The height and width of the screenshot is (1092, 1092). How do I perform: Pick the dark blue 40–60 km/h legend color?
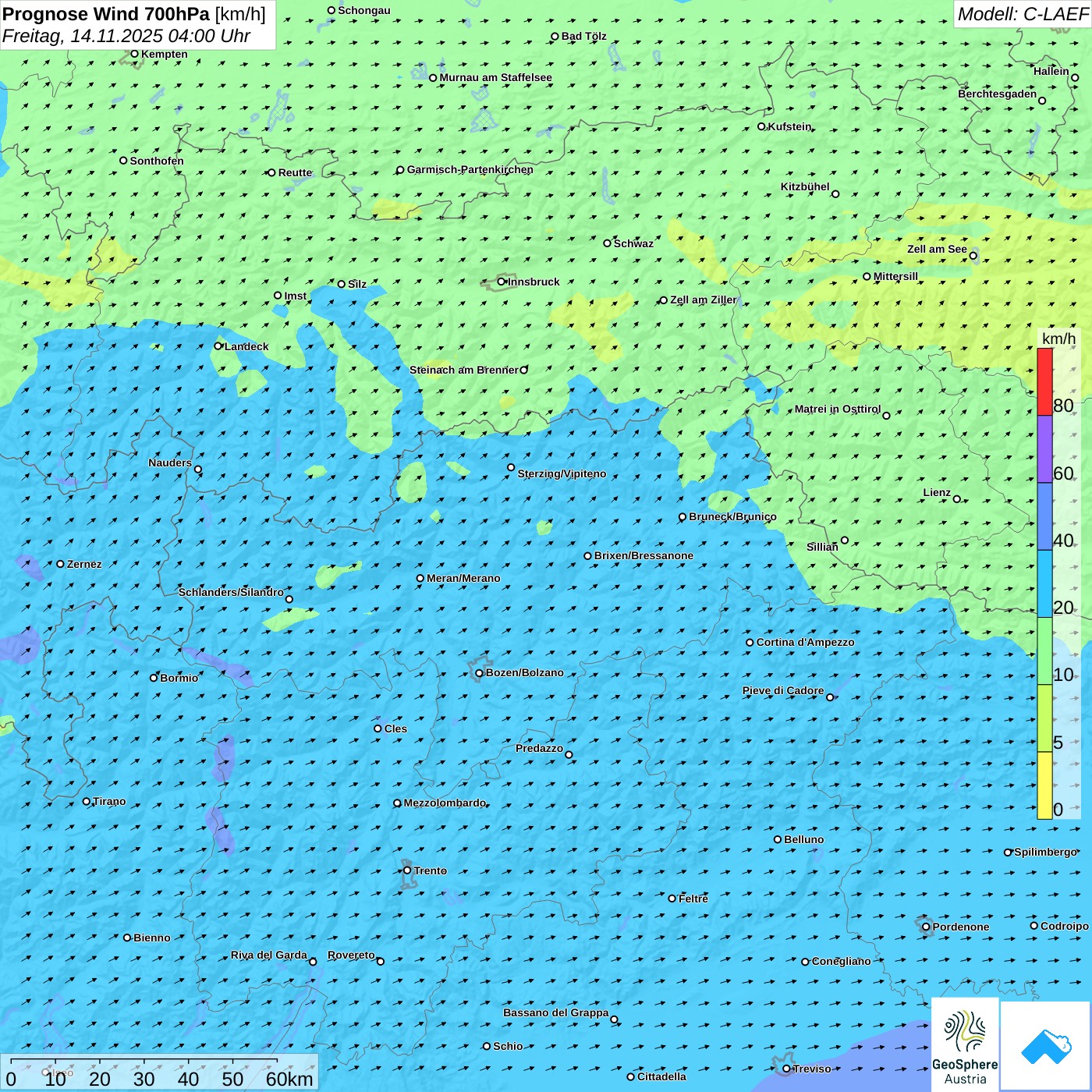click(x=1044, y=517)
